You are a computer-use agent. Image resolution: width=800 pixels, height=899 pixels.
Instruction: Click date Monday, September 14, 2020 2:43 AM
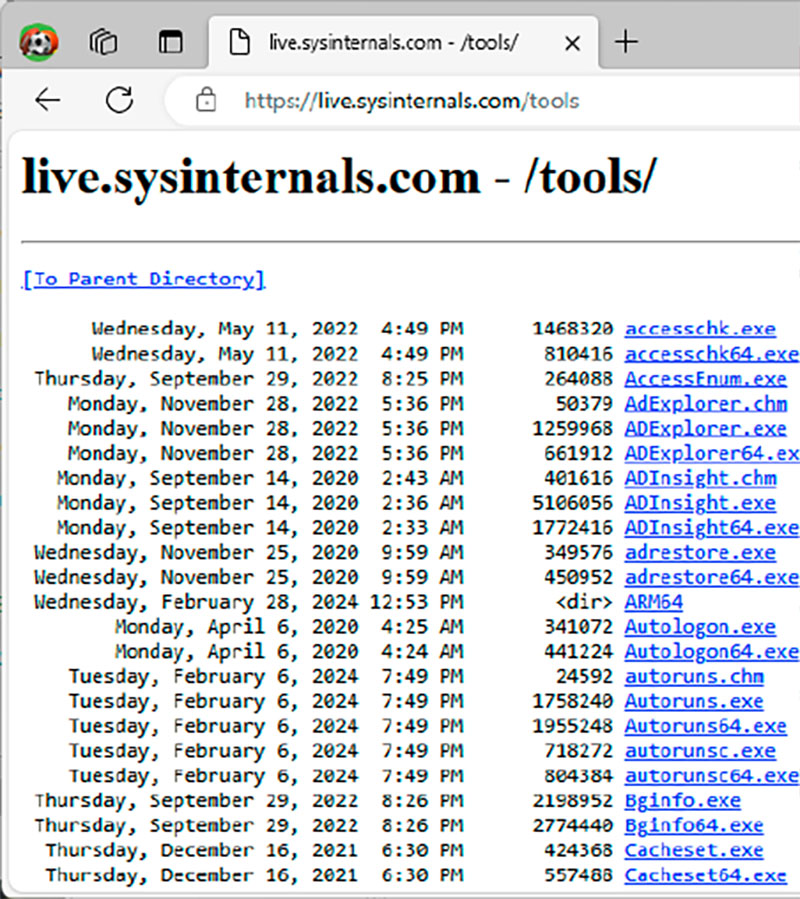260,478
